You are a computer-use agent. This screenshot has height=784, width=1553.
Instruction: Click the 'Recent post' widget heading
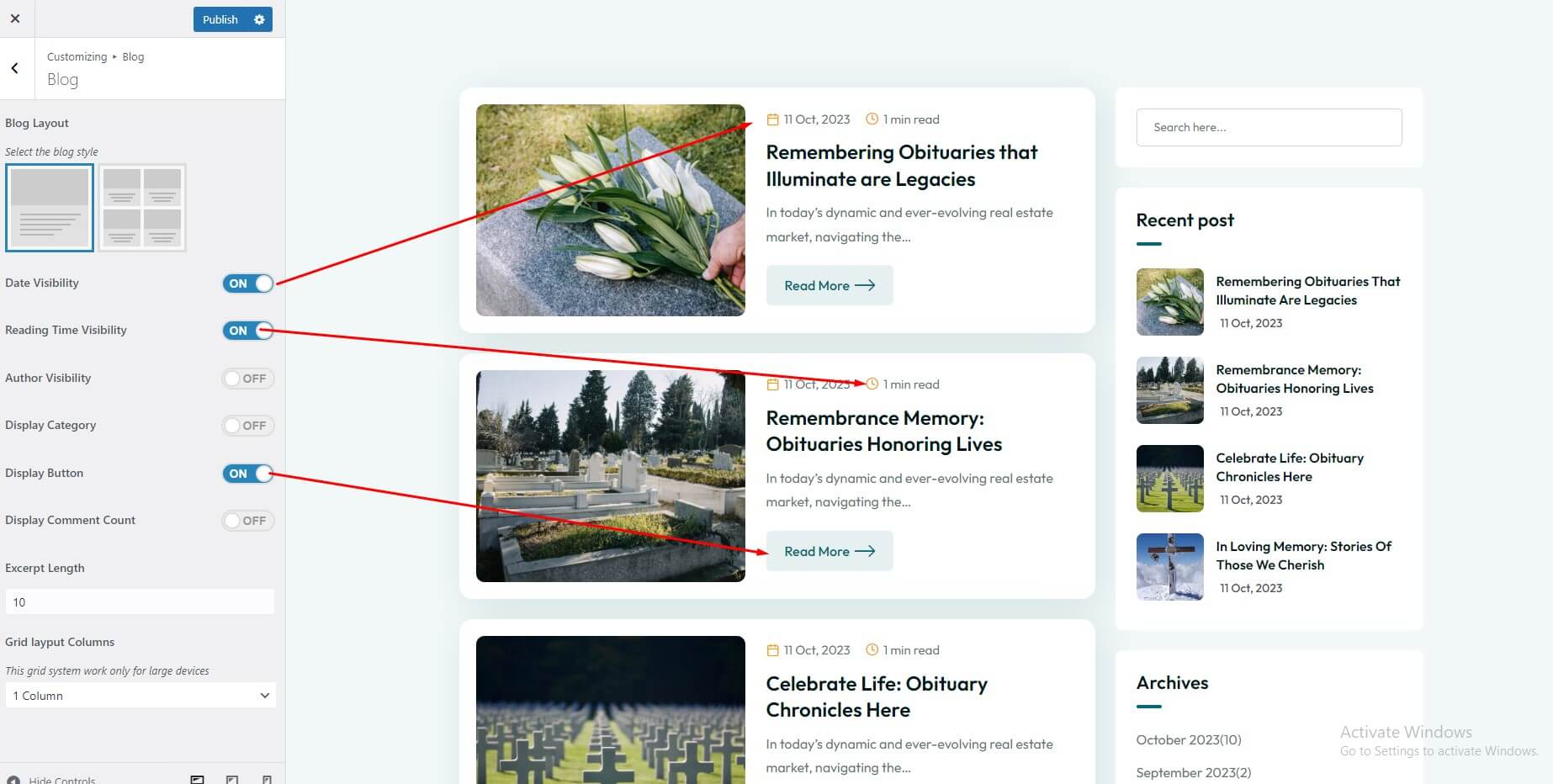[1185, 220]
